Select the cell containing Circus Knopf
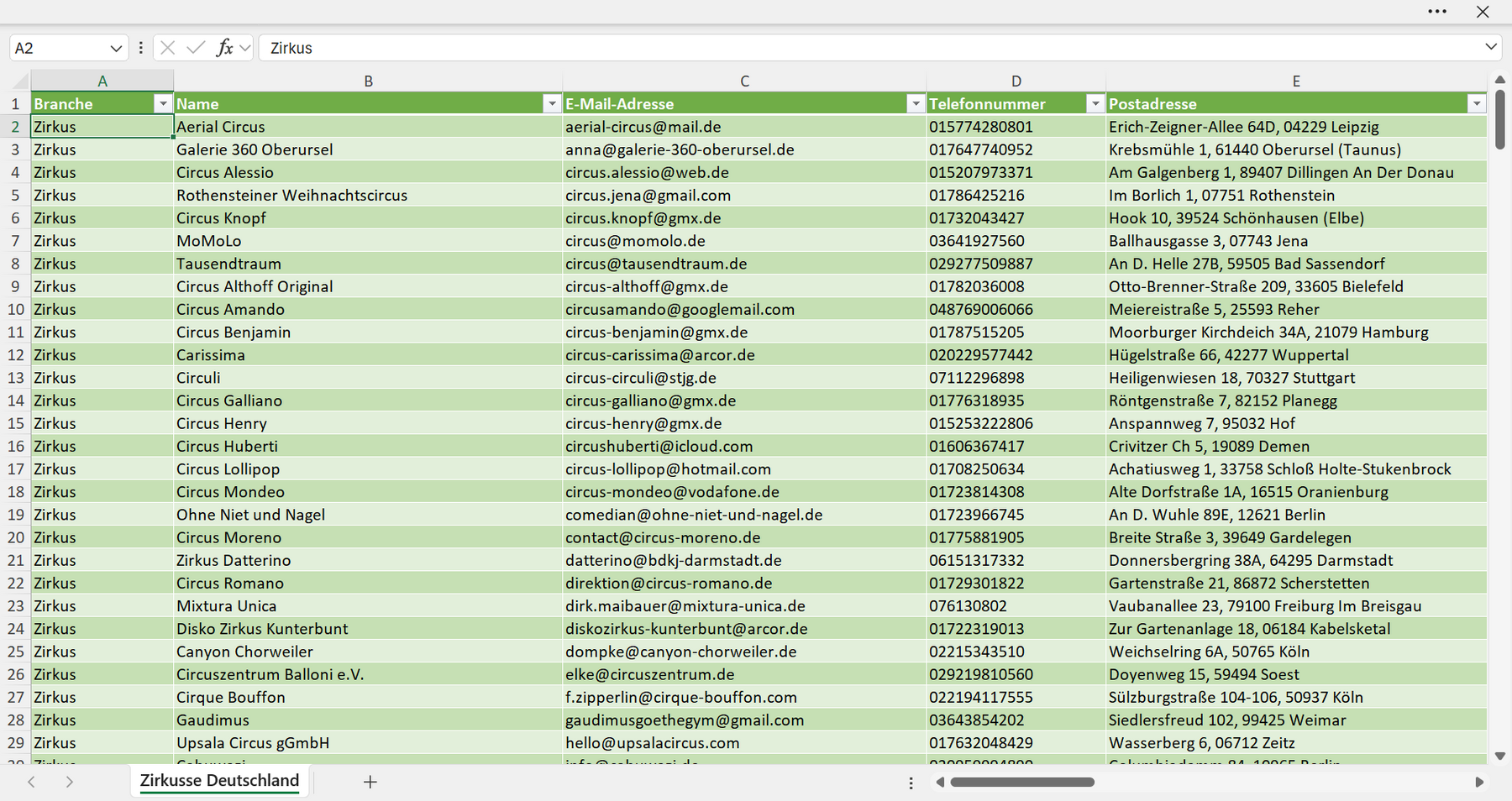Image resolution: width=1512 pixels, height=801 pixels. coord(368,217)
